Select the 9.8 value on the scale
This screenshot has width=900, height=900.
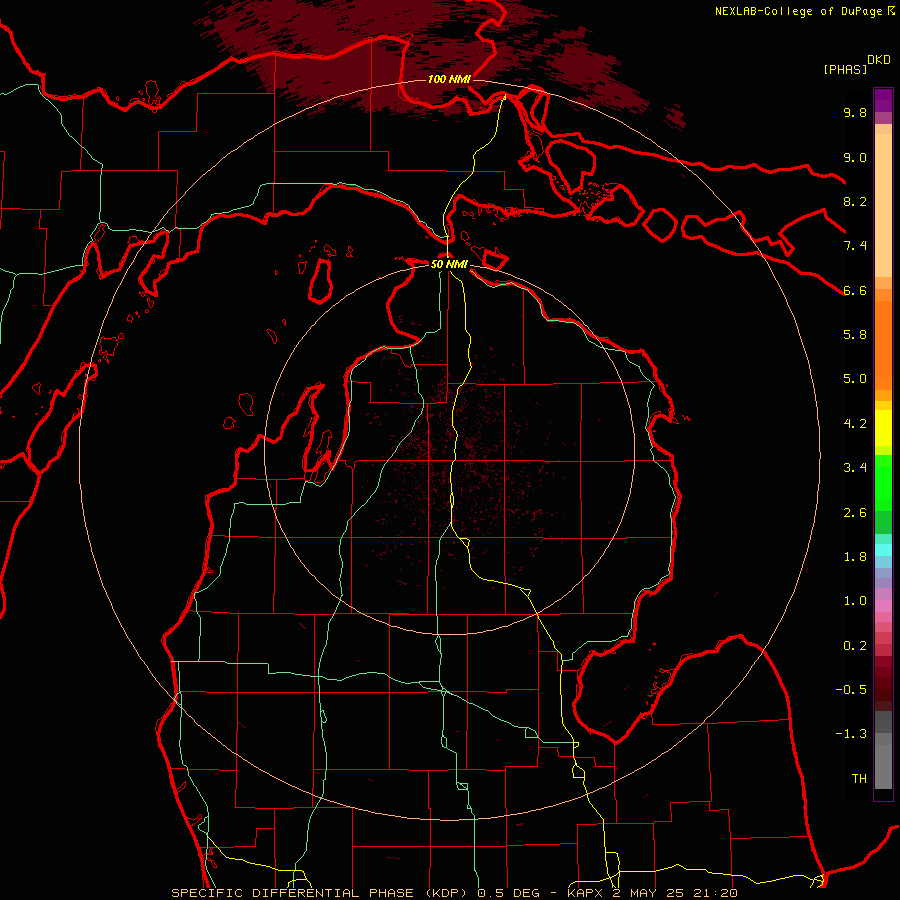tap(855, 112)
